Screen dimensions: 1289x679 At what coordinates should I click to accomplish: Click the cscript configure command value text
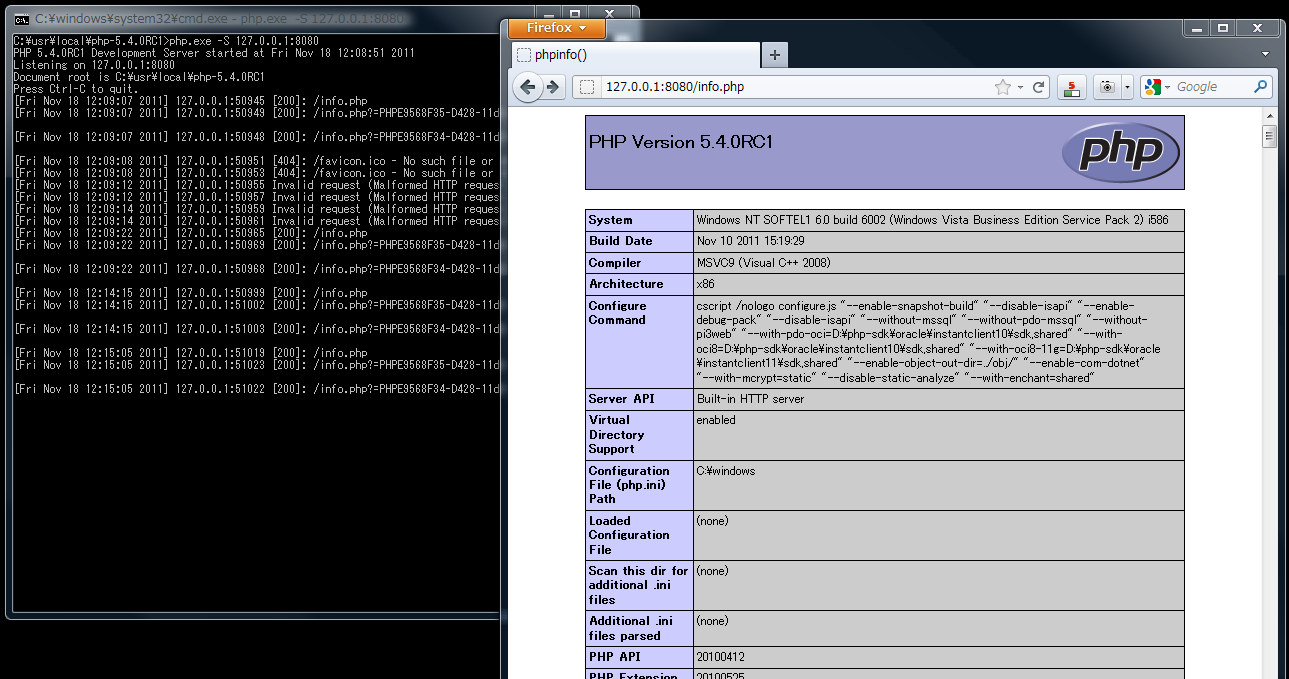point(929,342)
